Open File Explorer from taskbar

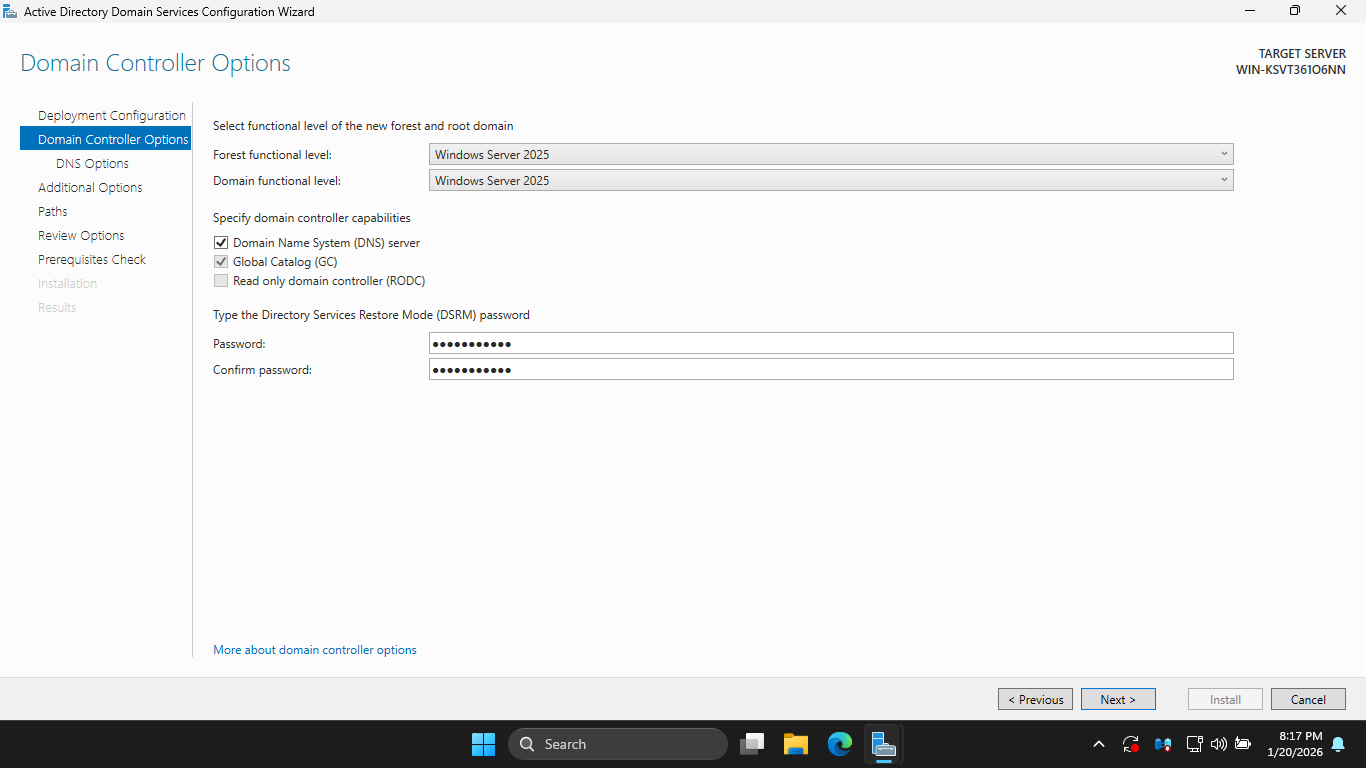coord(795,744)
